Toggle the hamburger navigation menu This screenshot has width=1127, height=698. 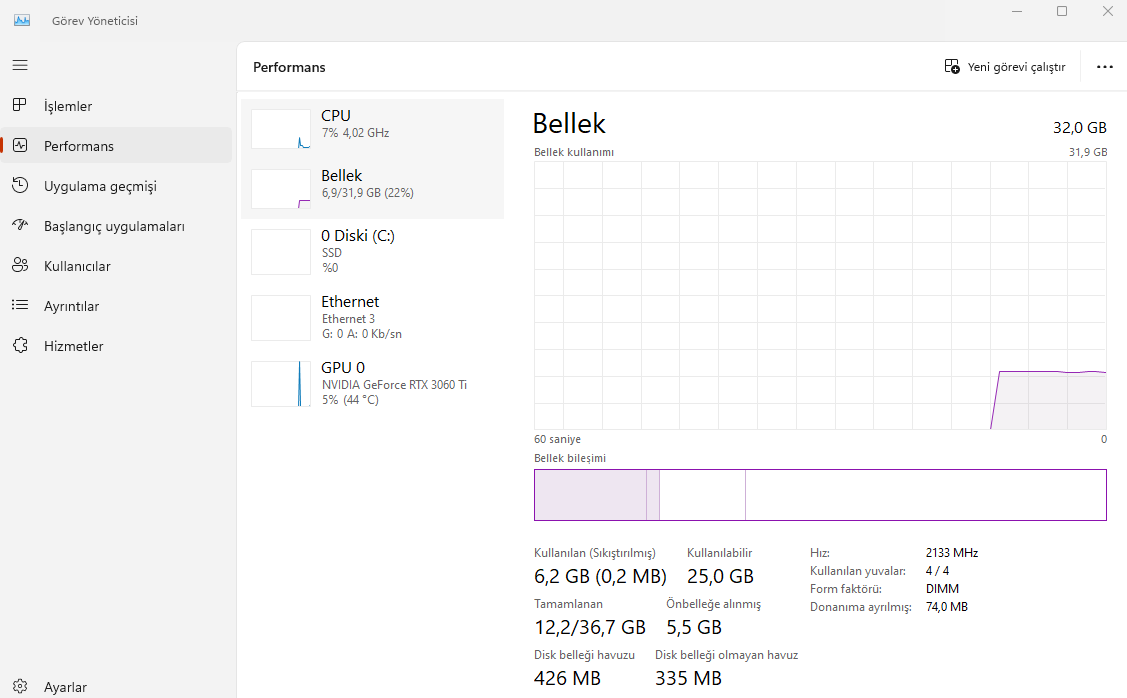20,65
